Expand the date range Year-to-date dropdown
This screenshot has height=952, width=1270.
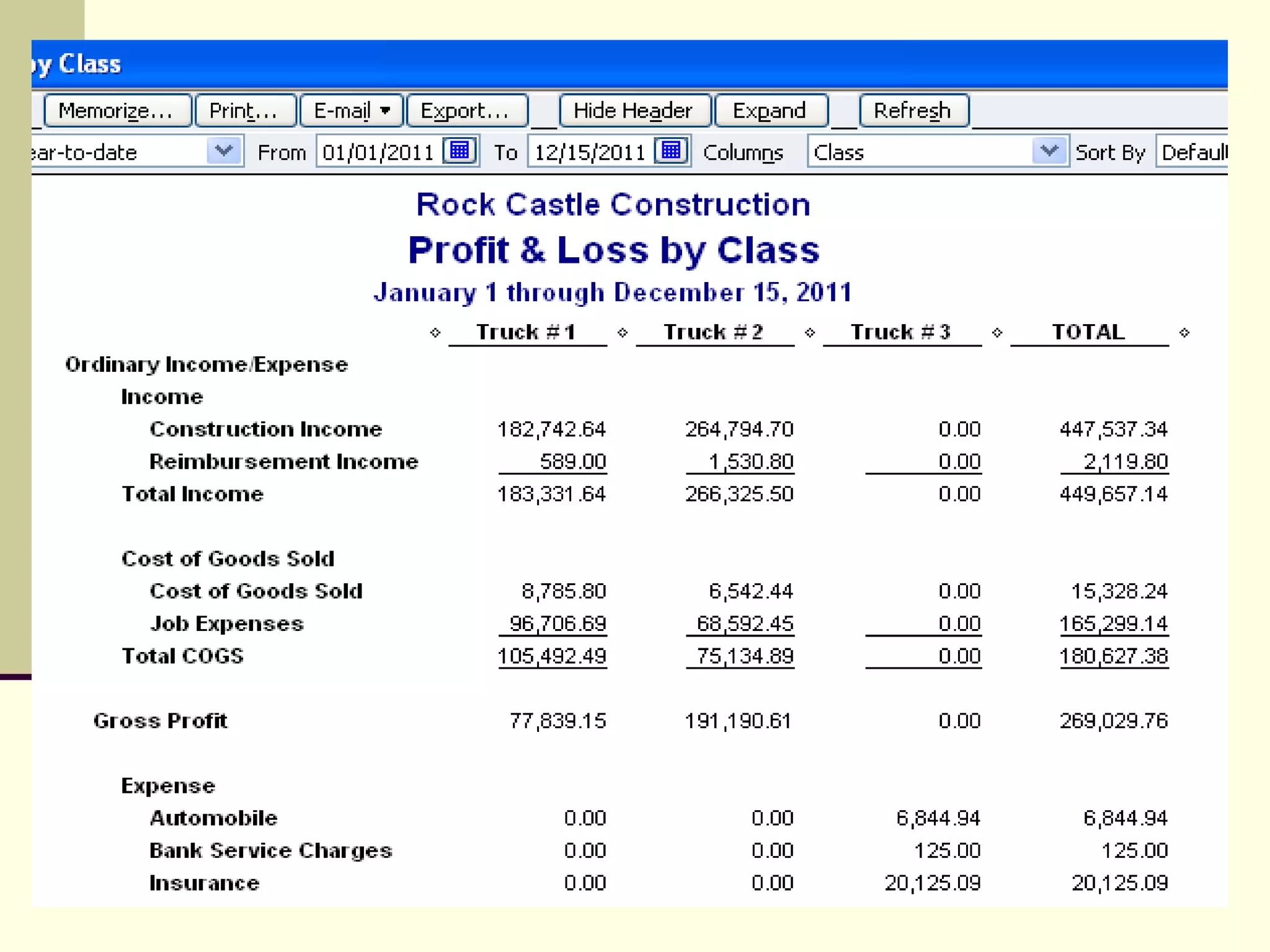tap(223, 151)
